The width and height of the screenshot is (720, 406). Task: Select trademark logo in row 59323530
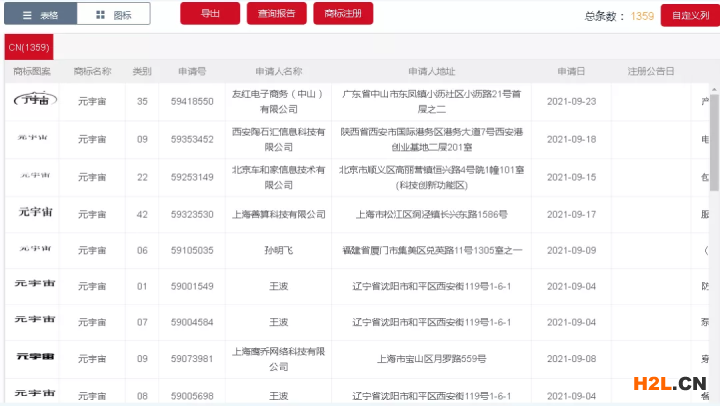[34, 213]
